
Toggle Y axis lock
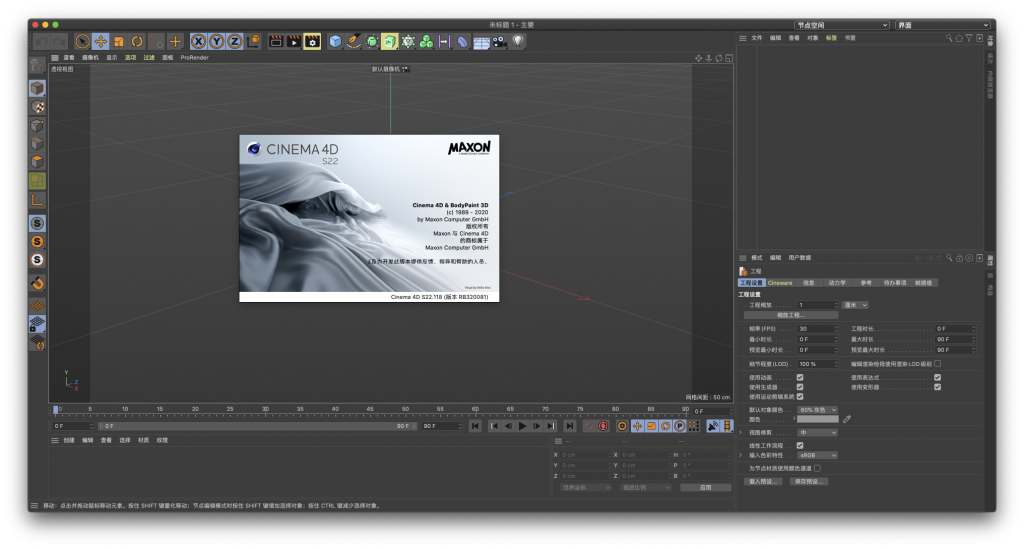(x=217, y=42)
